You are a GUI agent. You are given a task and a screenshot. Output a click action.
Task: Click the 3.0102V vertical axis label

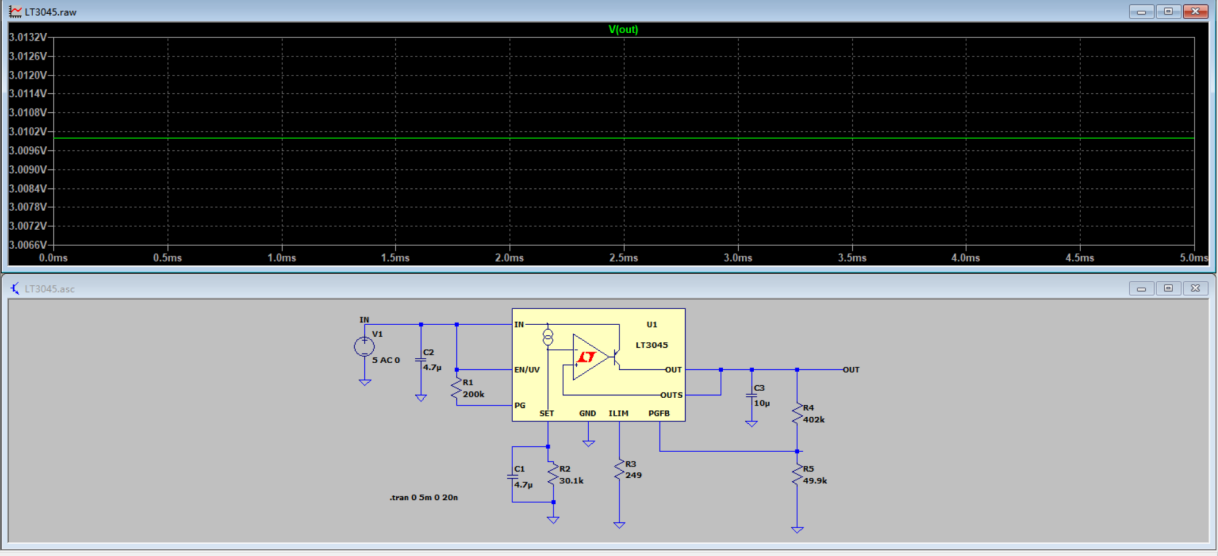pos(27,131)
